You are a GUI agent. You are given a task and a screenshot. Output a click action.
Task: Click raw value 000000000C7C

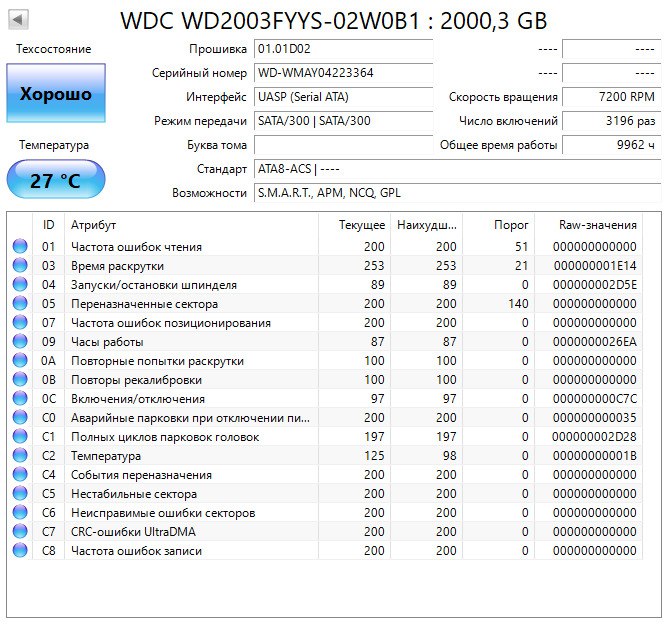595,399
